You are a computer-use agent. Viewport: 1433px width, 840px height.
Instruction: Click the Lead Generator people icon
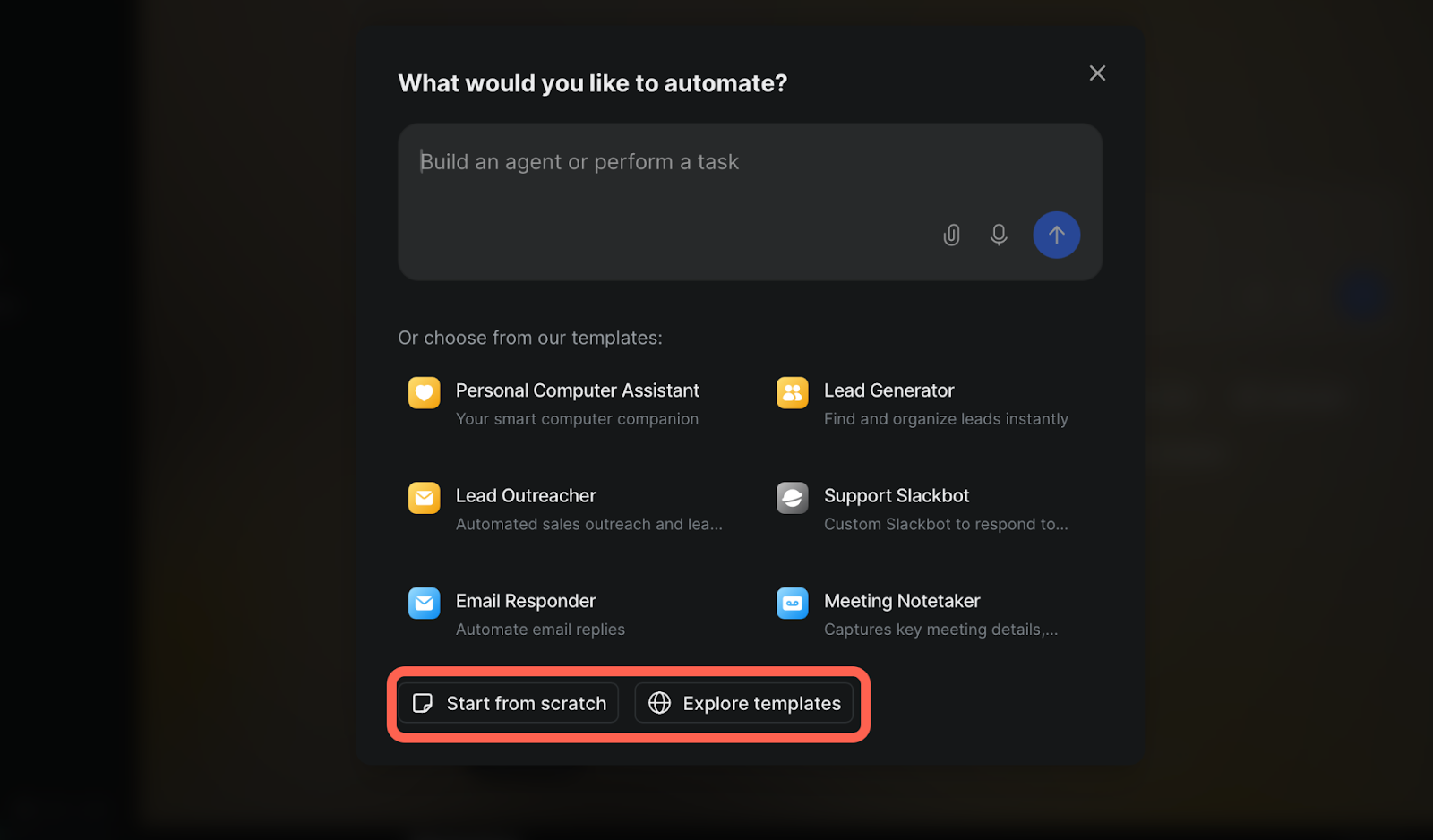[792, 392]
